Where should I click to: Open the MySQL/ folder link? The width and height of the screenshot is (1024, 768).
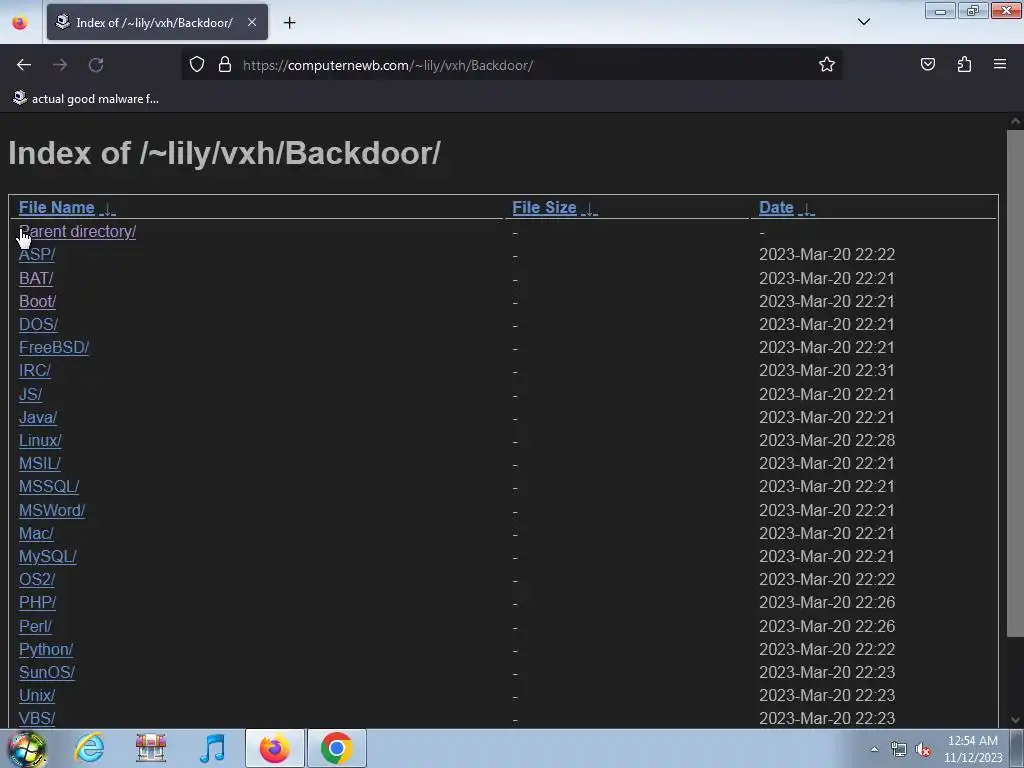point(48,556)
